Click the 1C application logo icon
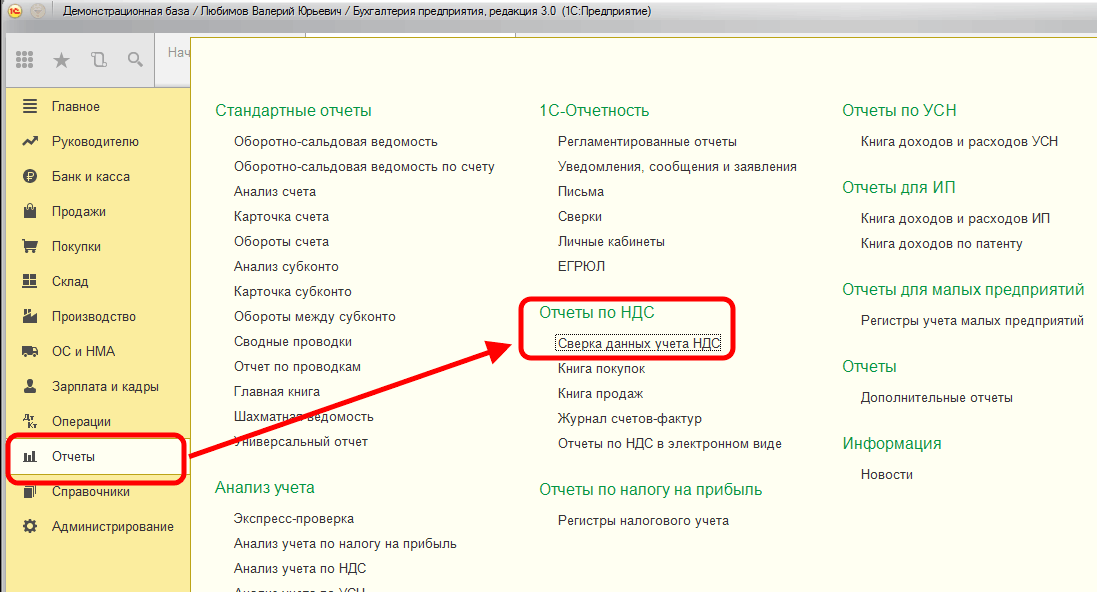This screenshot has height=592, width=1097. (15, 11)
